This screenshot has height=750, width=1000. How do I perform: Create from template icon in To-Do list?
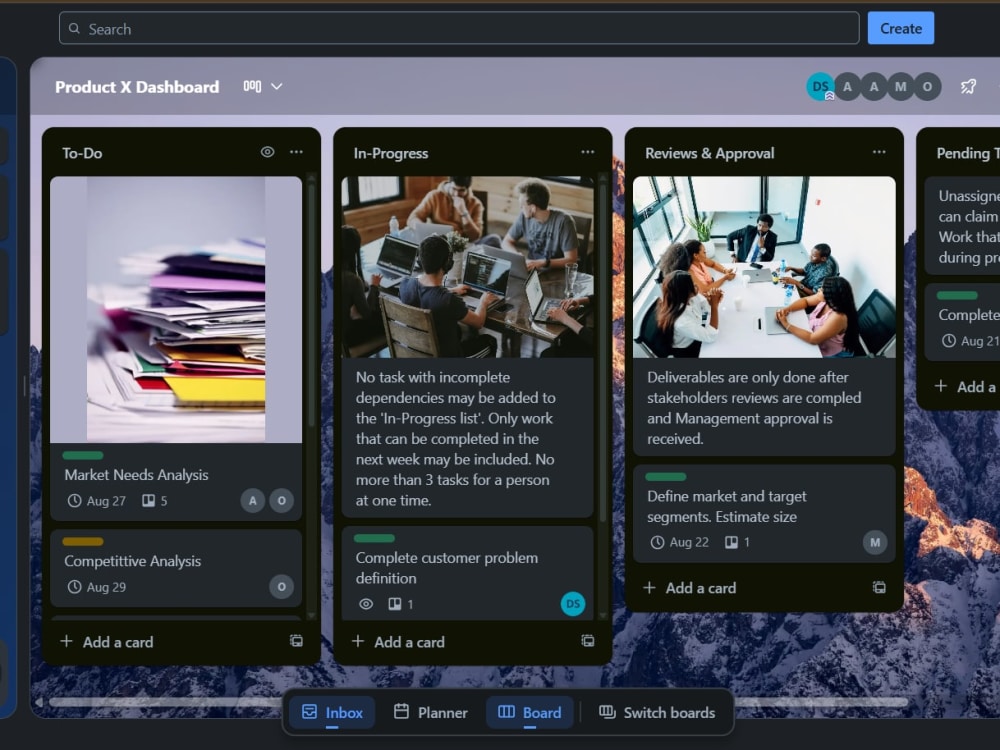click(x=297, y=641)
